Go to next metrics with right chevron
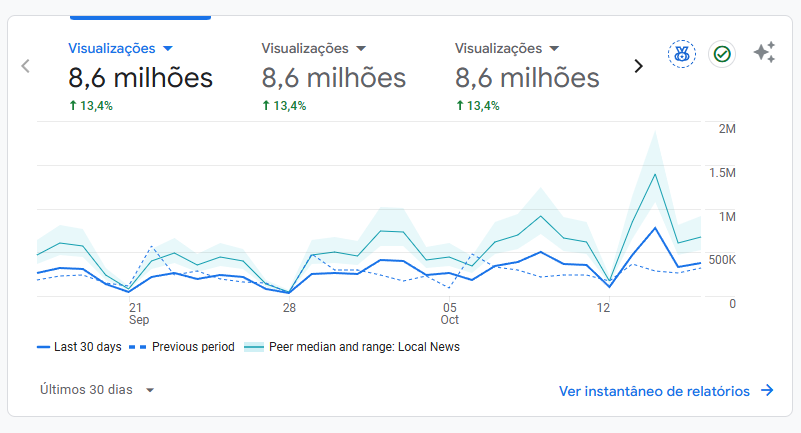 tap(639, 66)
